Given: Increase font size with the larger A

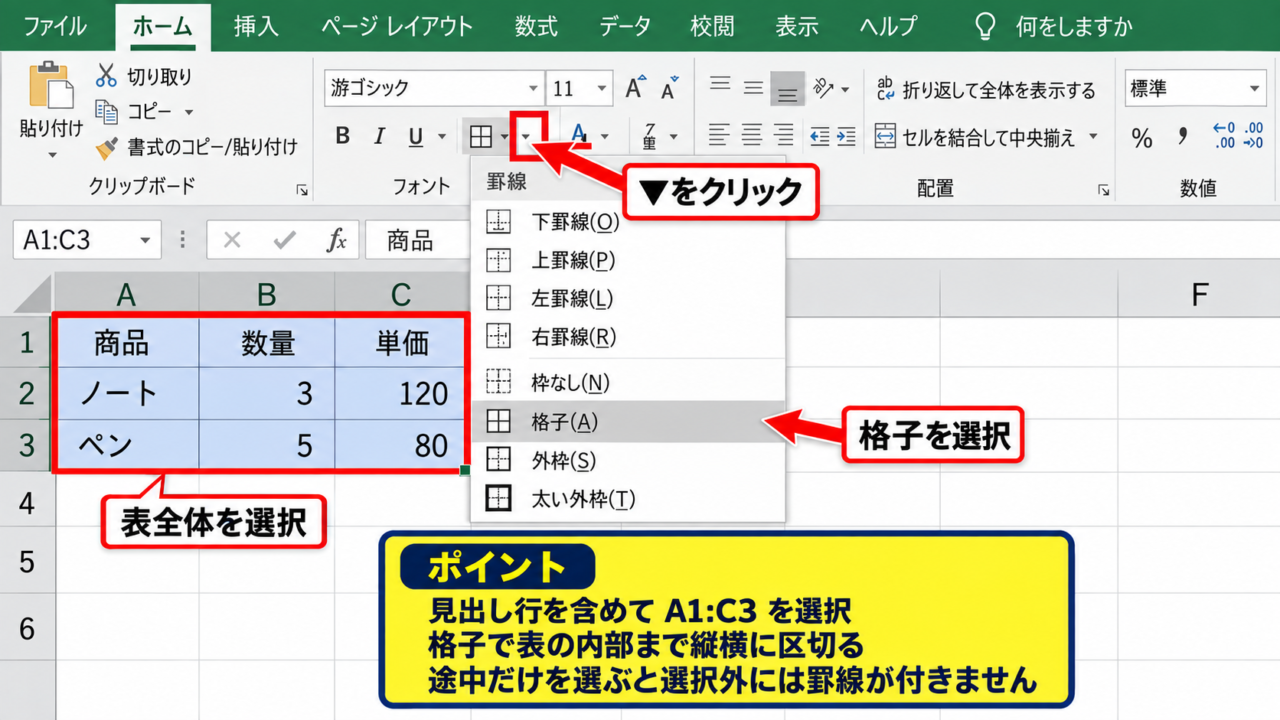Looking at the screenshot, I should [x=634, y=88].
